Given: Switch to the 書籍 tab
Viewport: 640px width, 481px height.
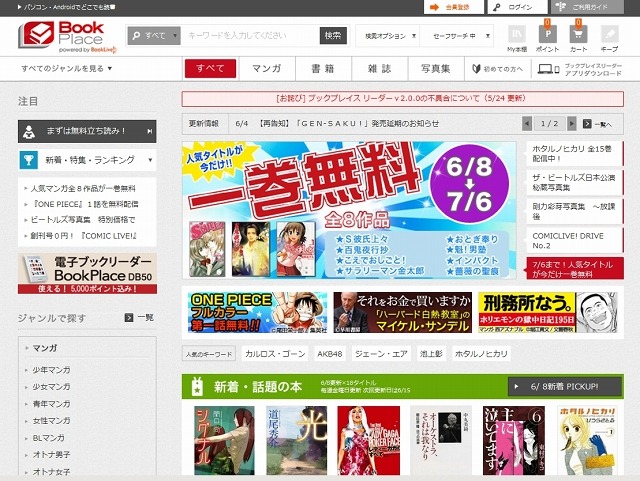Looking at the screenshot, I should click(323, 68).
